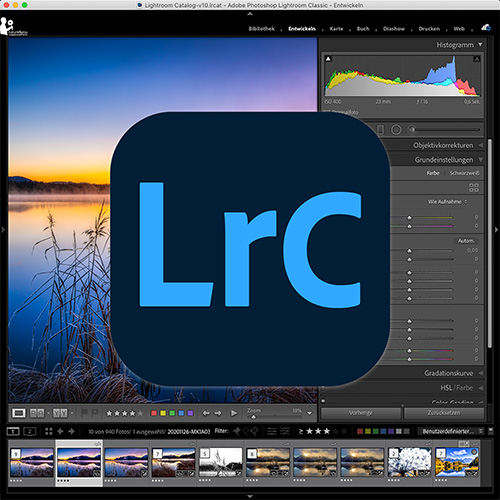Image resolution: width=500 pixels, height=500 pixels.
Task: Go to previous photo with left arrow
Action: (206, 413)
